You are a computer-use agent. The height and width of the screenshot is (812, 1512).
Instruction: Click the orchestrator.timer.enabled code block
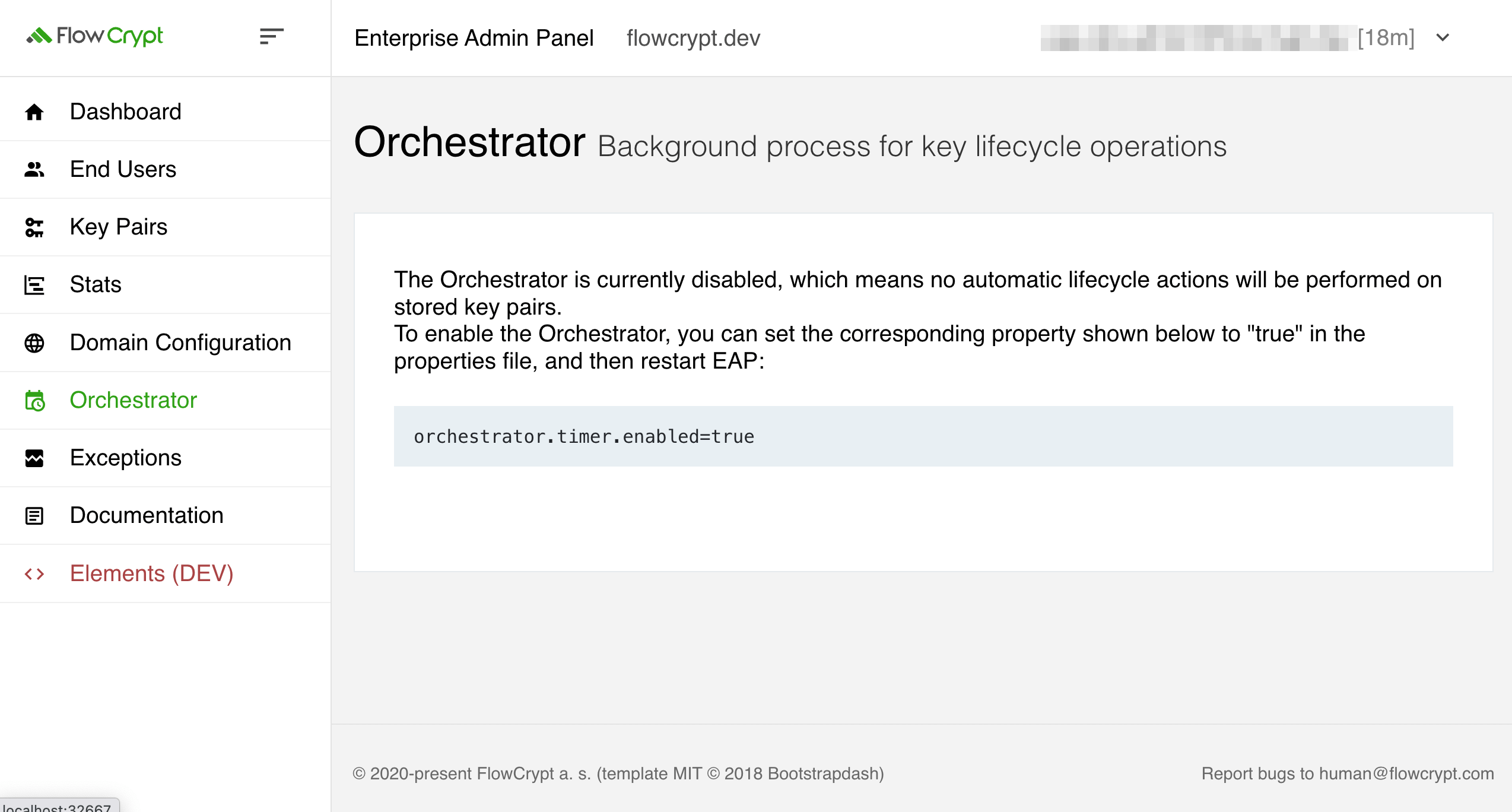[923, 436]
